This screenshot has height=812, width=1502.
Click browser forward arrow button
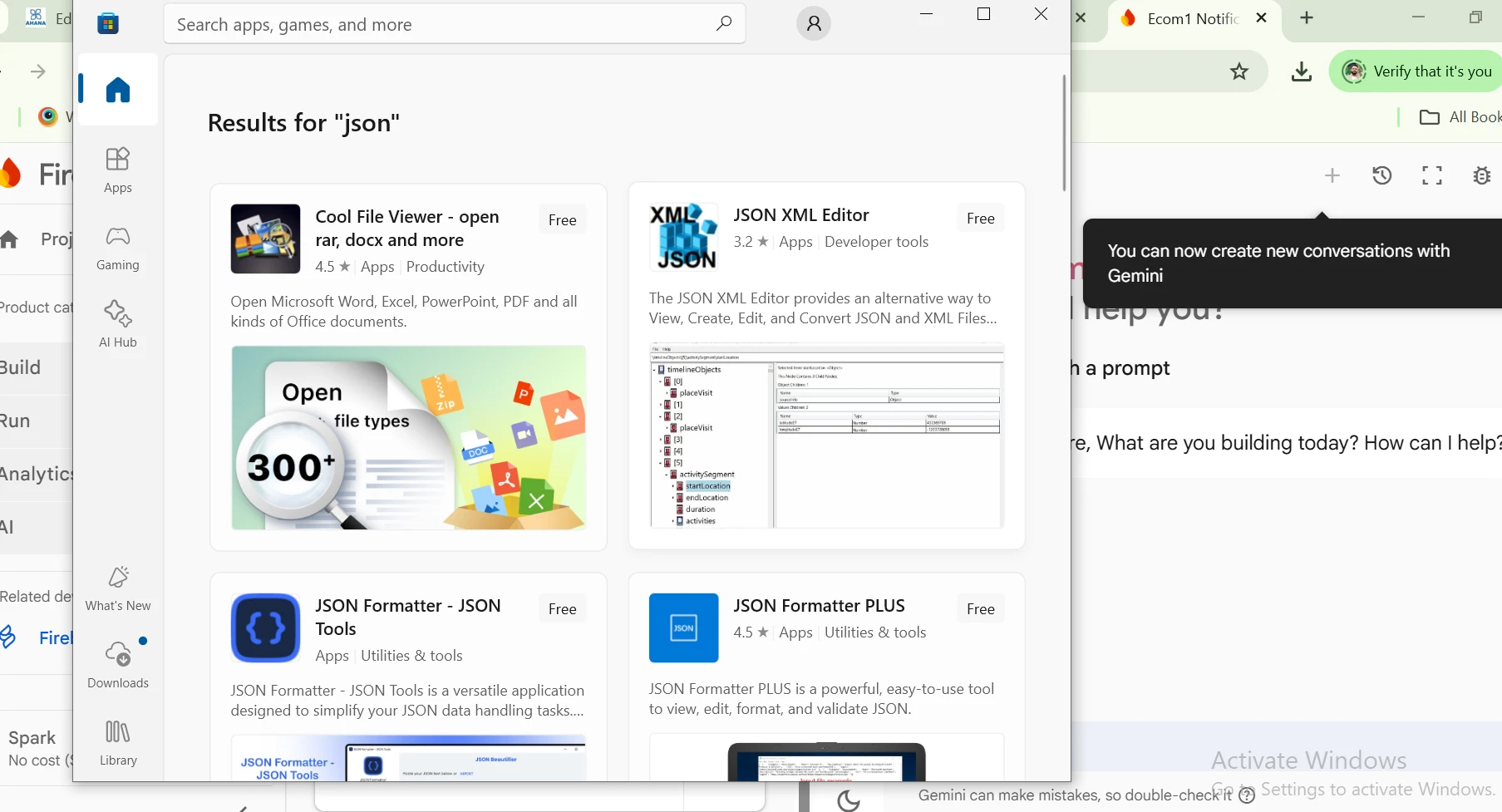coord(38,71)
